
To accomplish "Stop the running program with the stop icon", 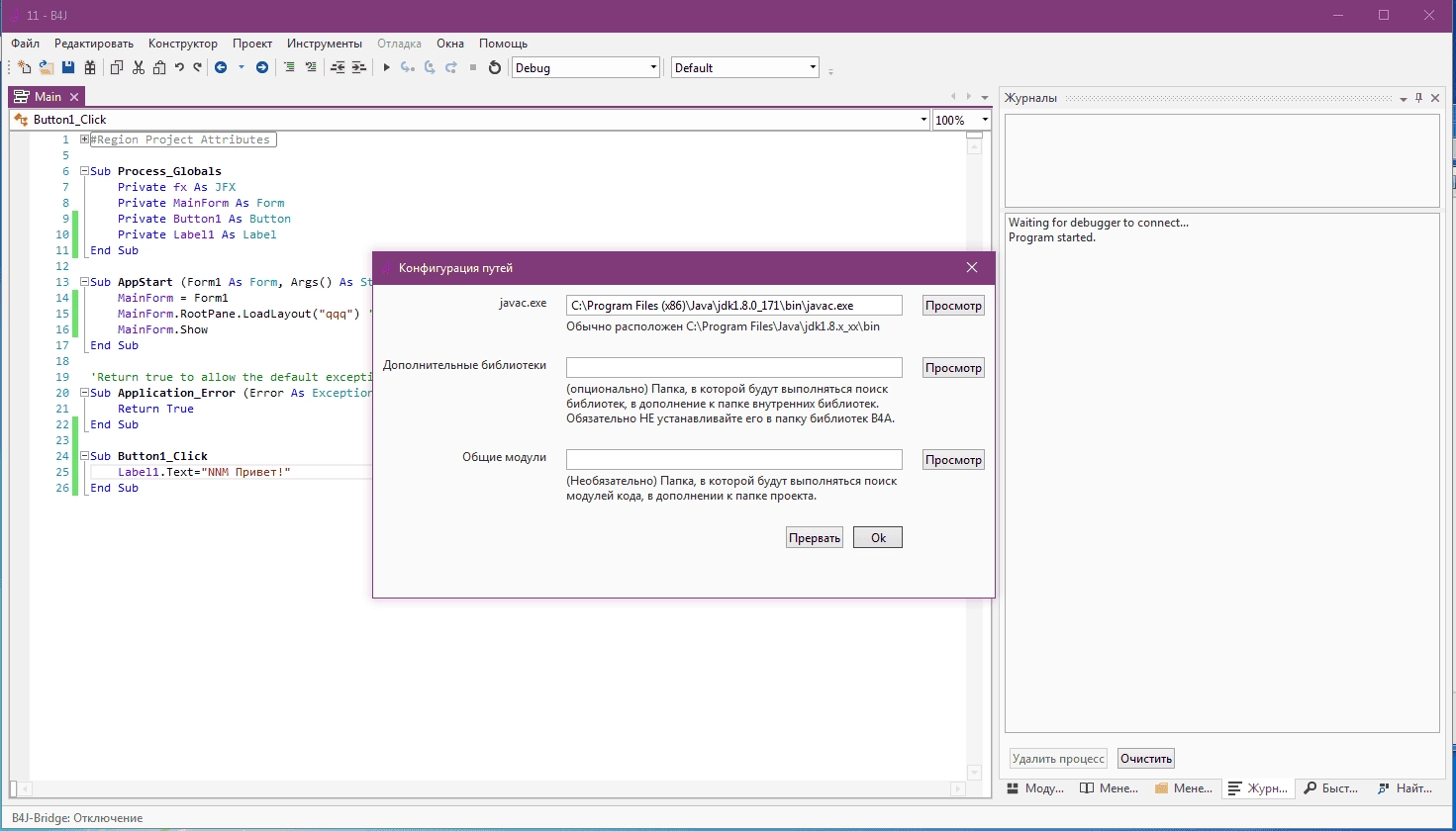I will click(x=473, y=67).
